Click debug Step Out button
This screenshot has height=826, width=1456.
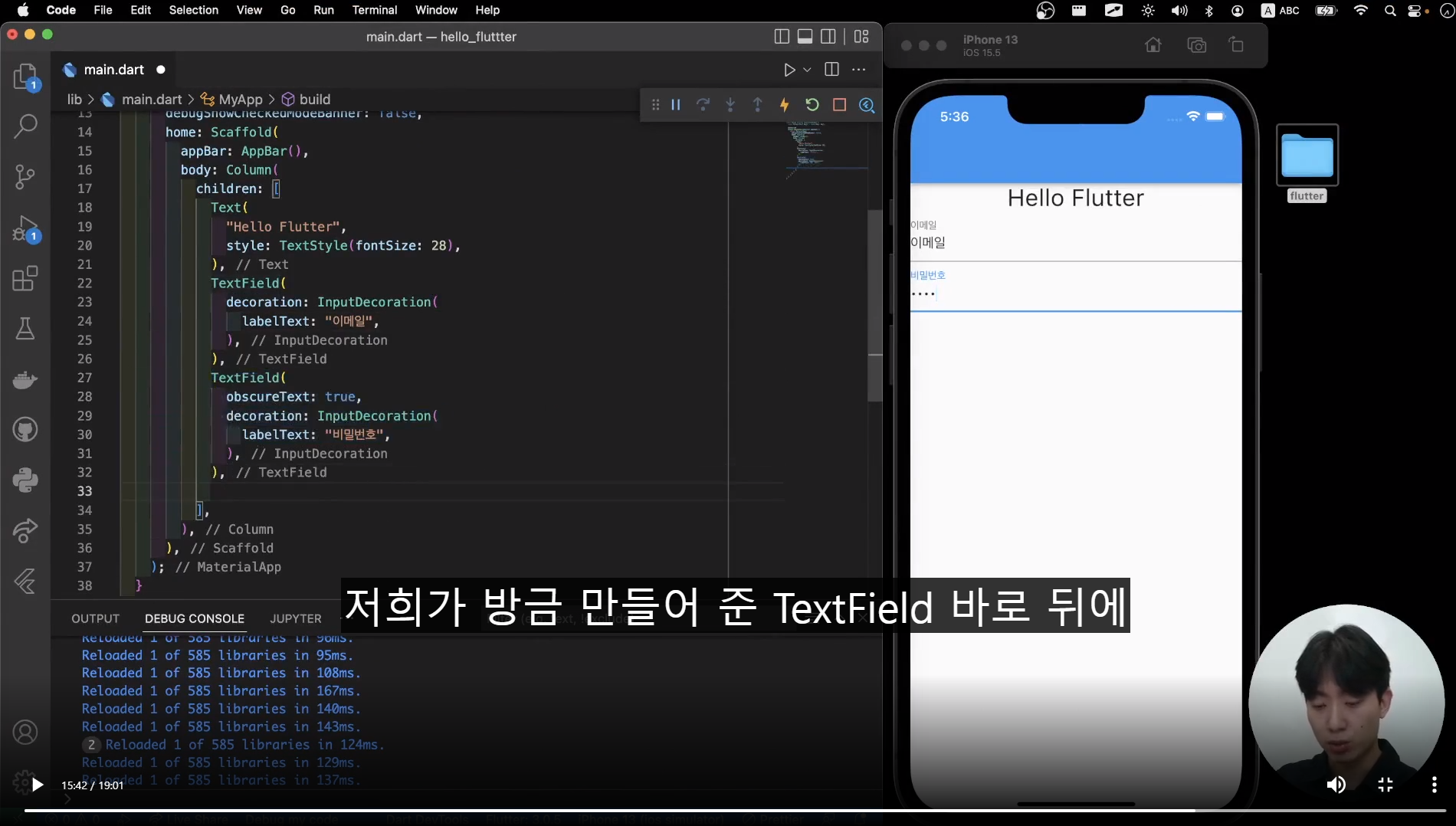(x=757, y=105)
